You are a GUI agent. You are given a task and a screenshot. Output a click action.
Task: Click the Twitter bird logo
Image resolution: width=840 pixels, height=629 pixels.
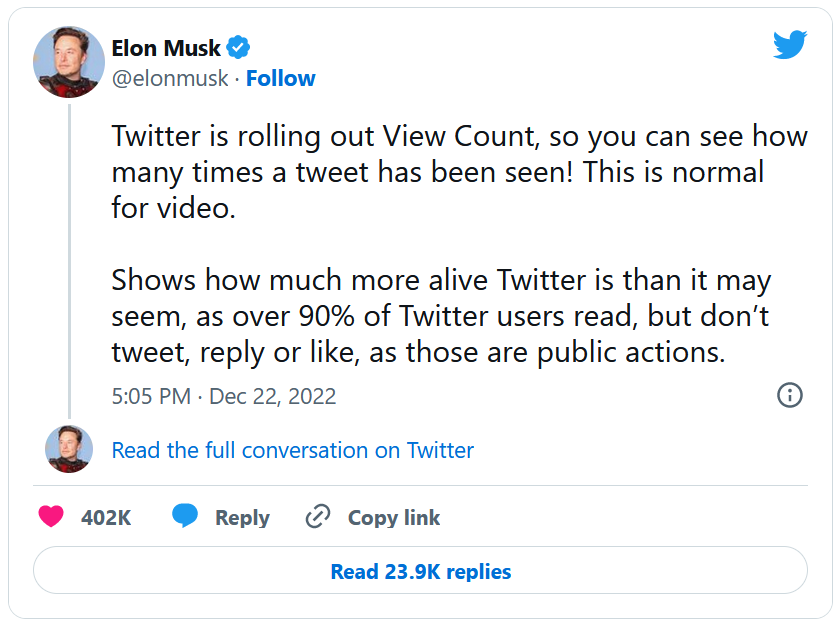point(789,44)
